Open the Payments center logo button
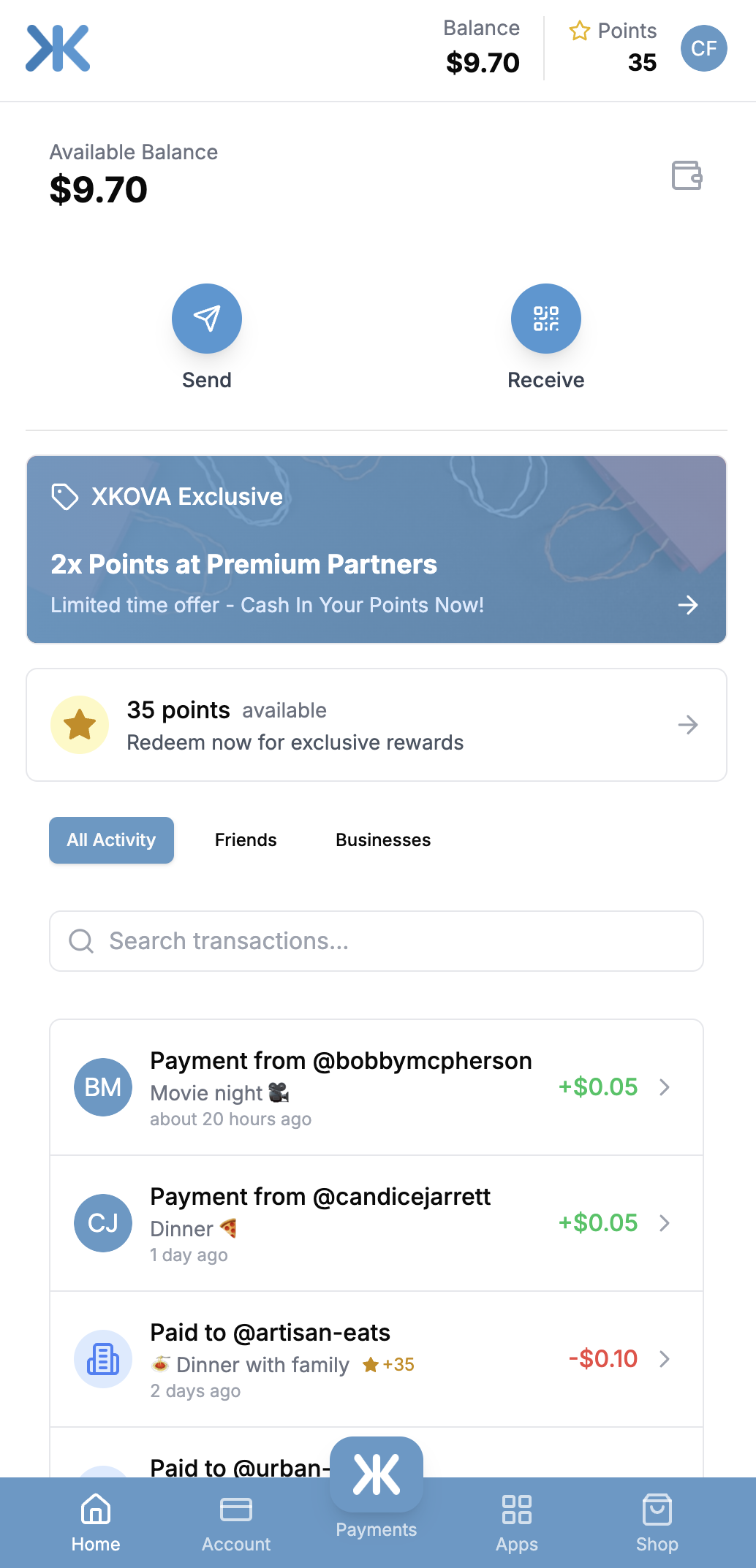The height and width of the screenshot is (1568, 756). click(x=377, y=1474)
